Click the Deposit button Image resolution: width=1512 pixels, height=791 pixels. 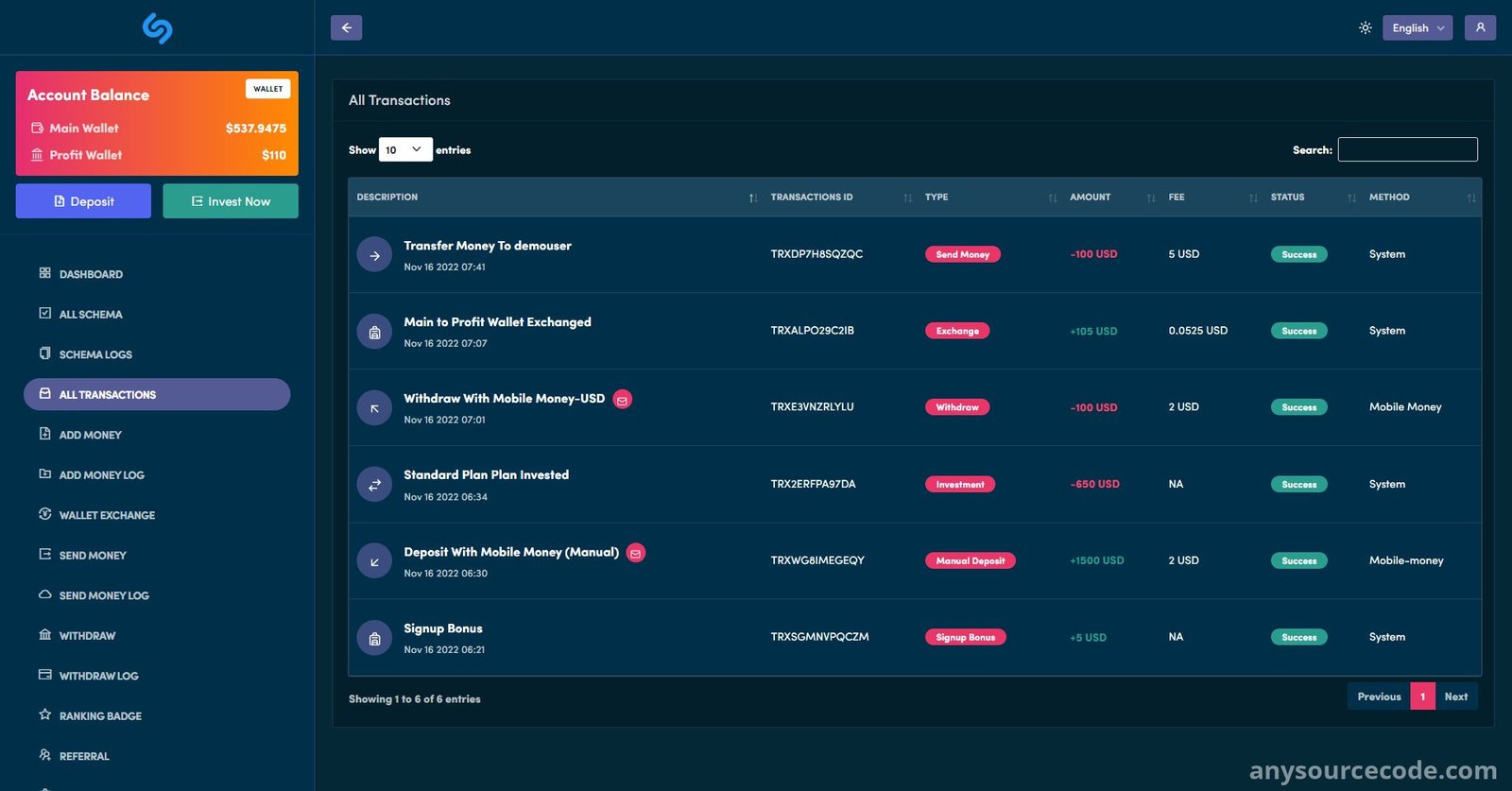[83, 201]
